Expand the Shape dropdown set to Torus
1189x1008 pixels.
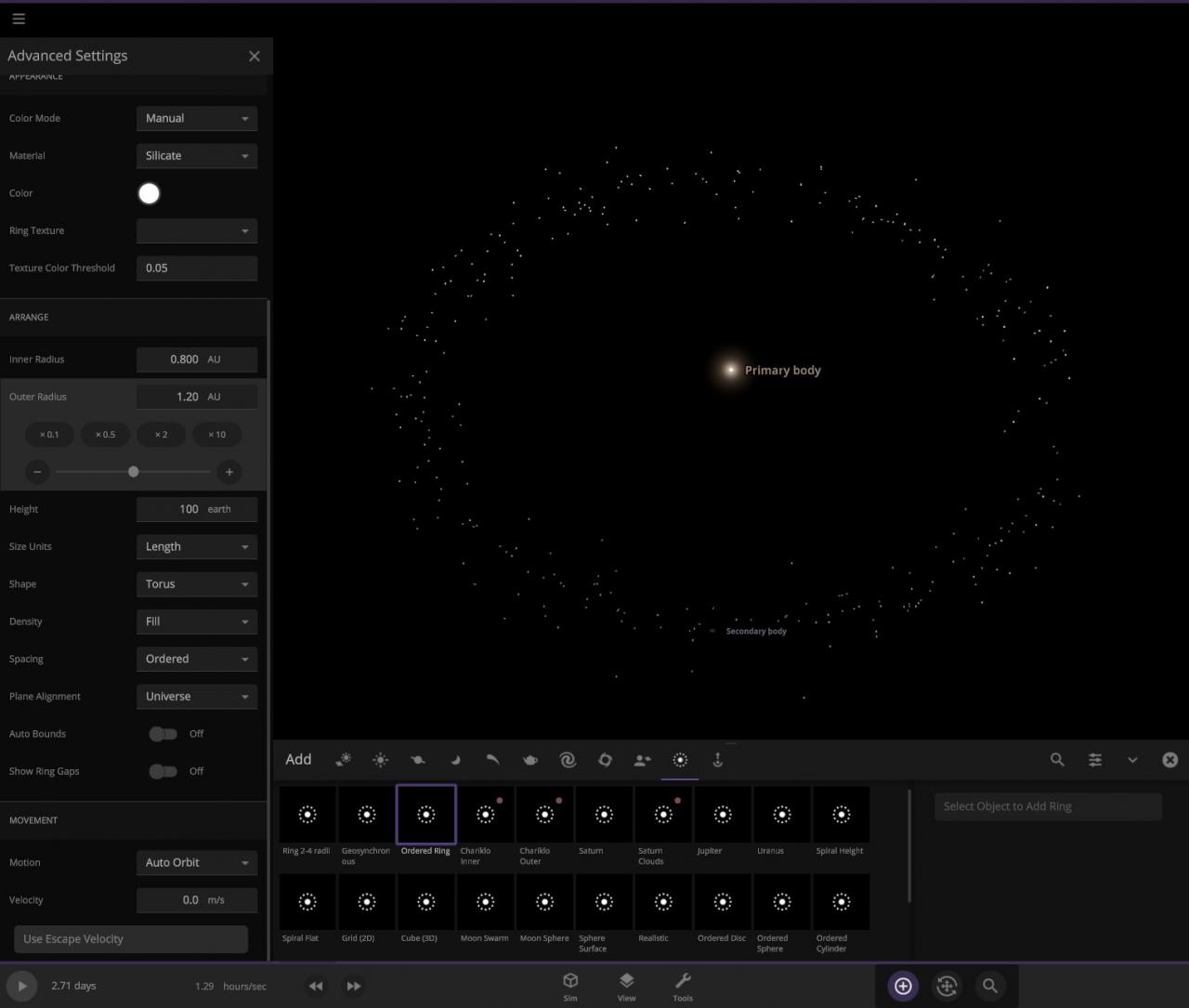click(x=196, y=584)
